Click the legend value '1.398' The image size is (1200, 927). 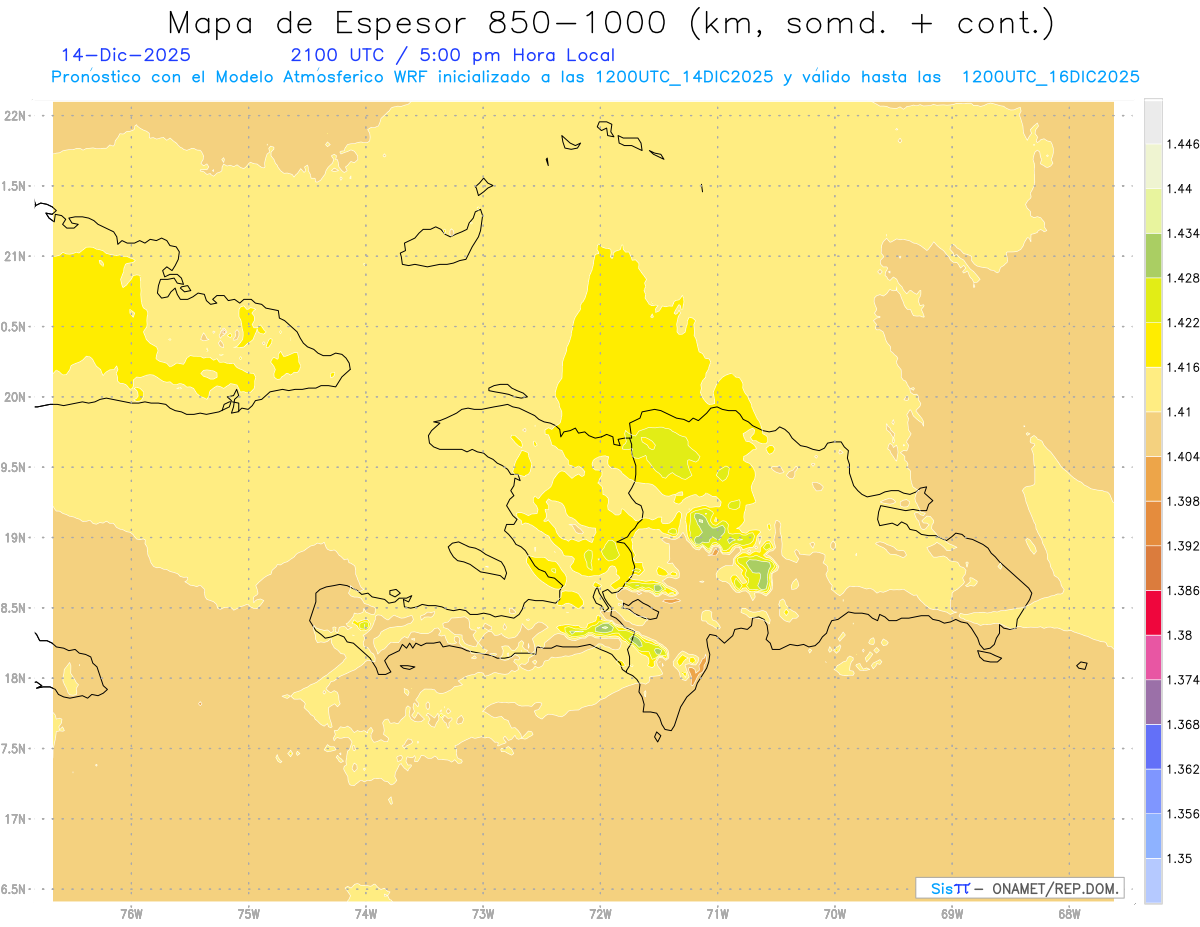[x=1184, y=501]
